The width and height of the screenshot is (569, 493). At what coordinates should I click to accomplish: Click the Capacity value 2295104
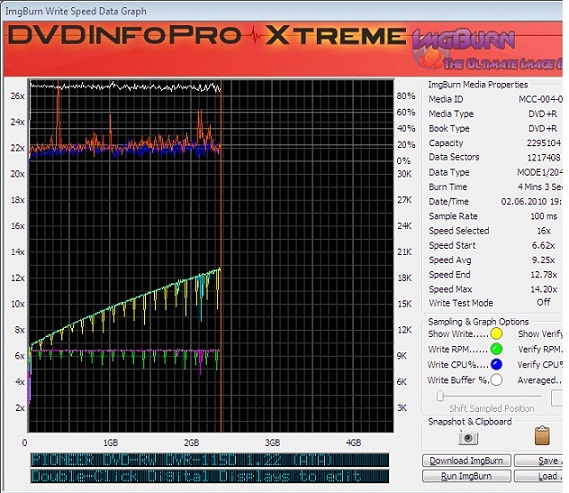pyautogui.click(x=544, y=143)
